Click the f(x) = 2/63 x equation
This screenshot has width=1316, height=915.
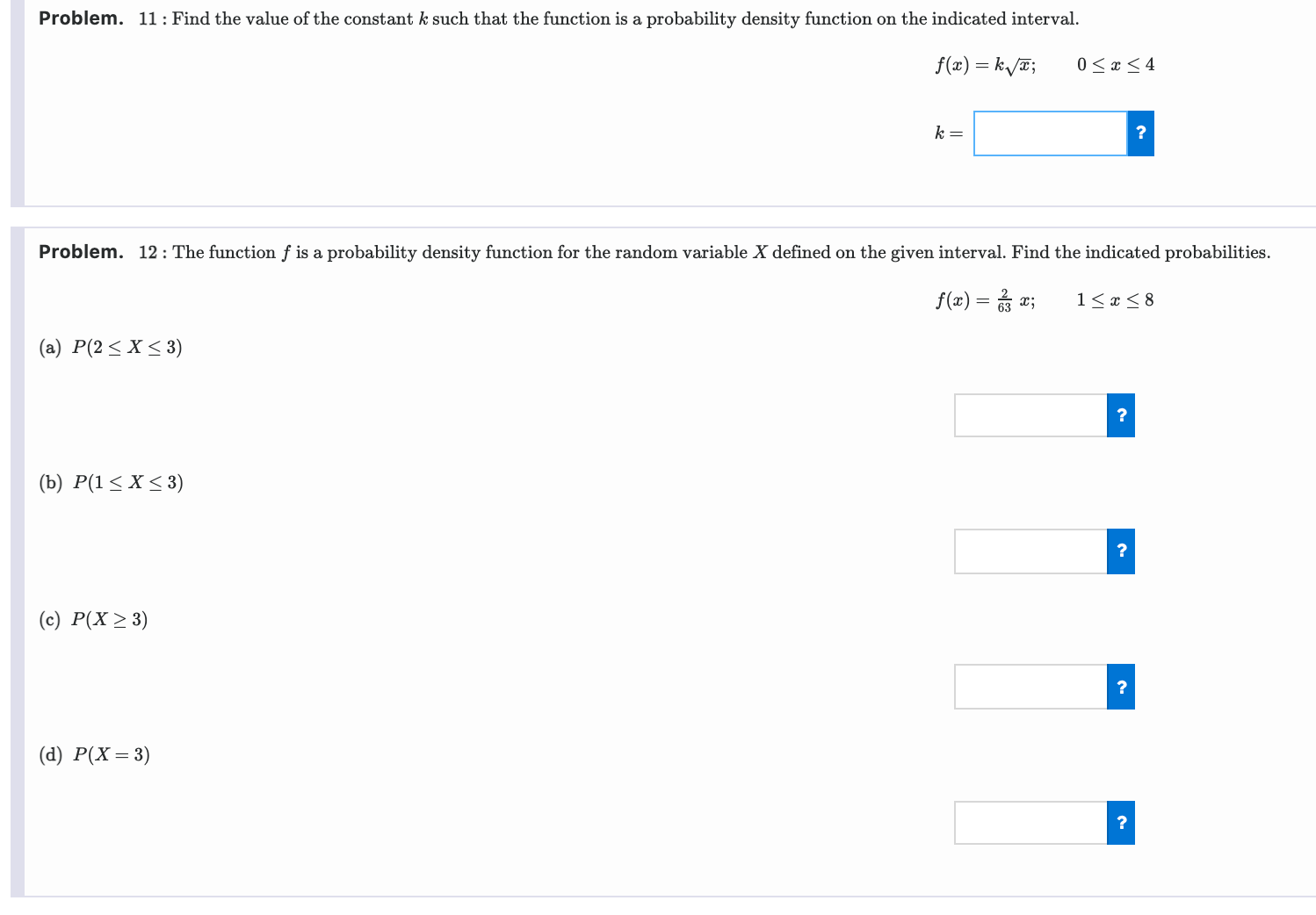pyautogui.click(x=984, y=299)
